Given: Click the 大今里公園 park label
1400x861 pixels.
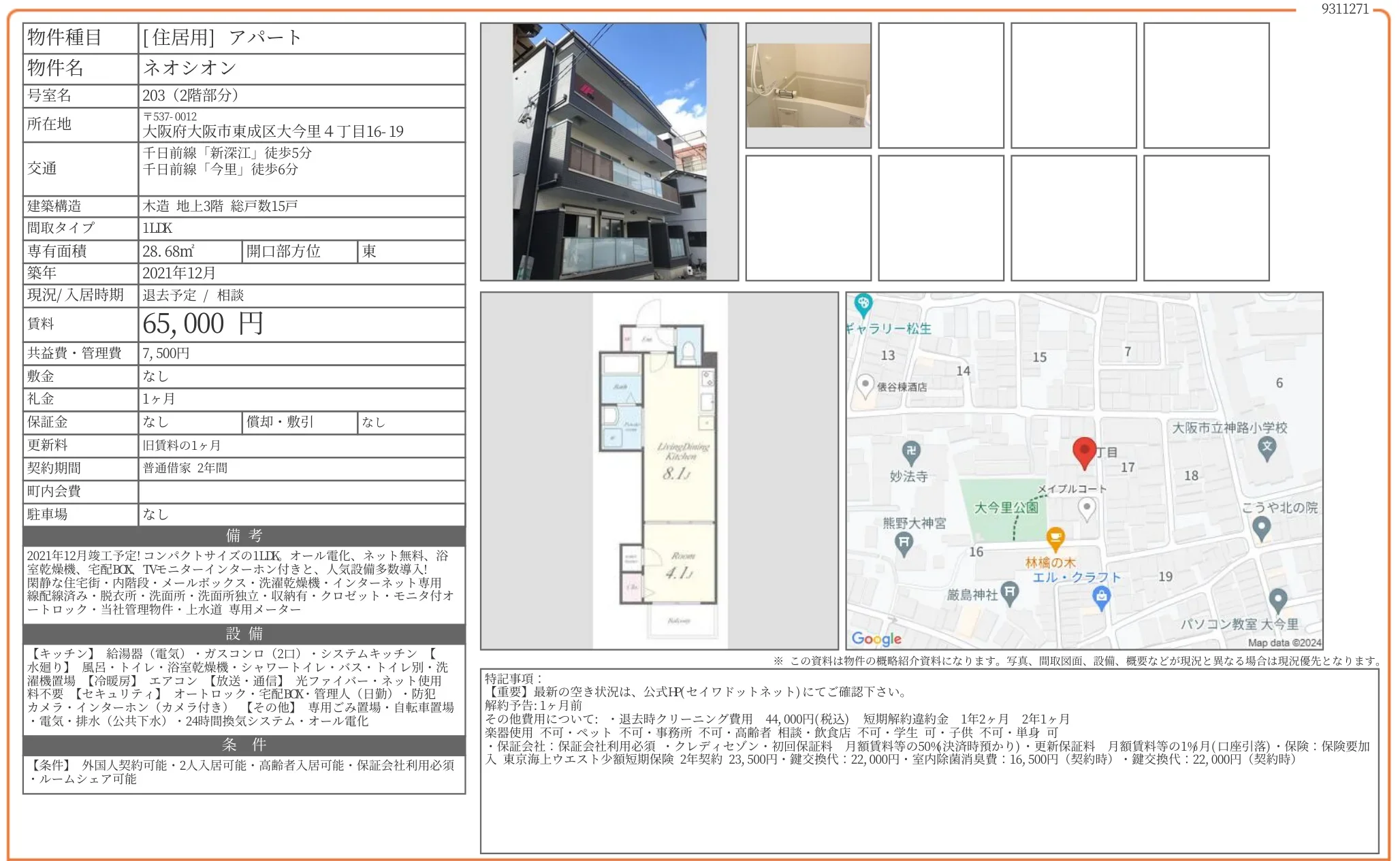Looking at the screenshot, I should click(1006, 508).
